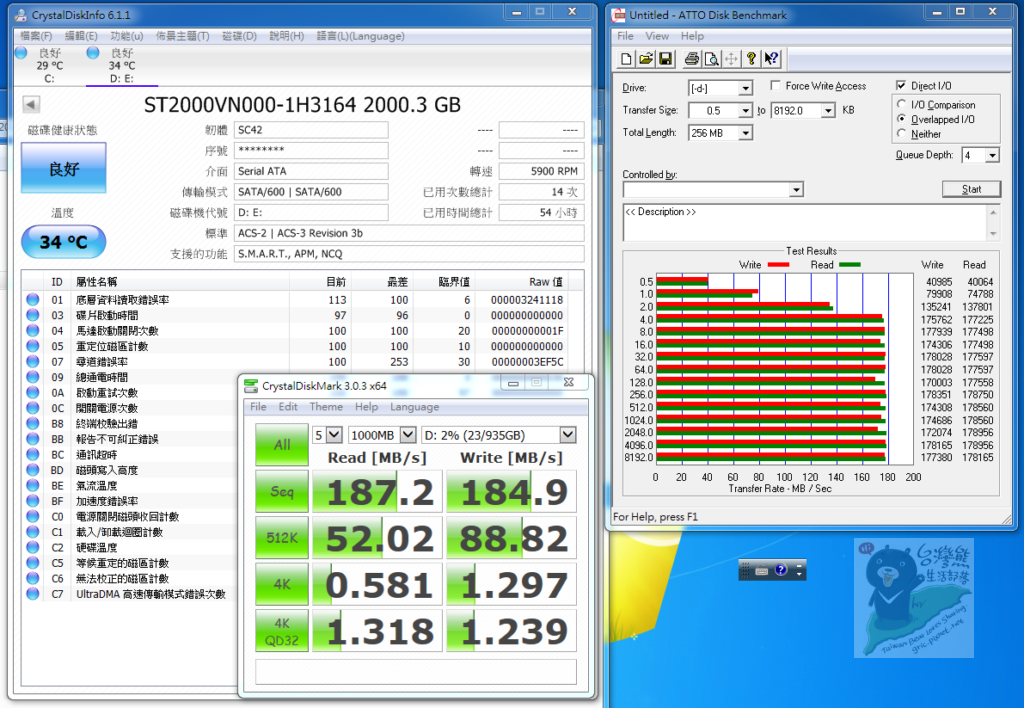Click the Print icon in ATTO toolbar
This screenshot has width=1024, height=708.
click(x=692, y=59)
